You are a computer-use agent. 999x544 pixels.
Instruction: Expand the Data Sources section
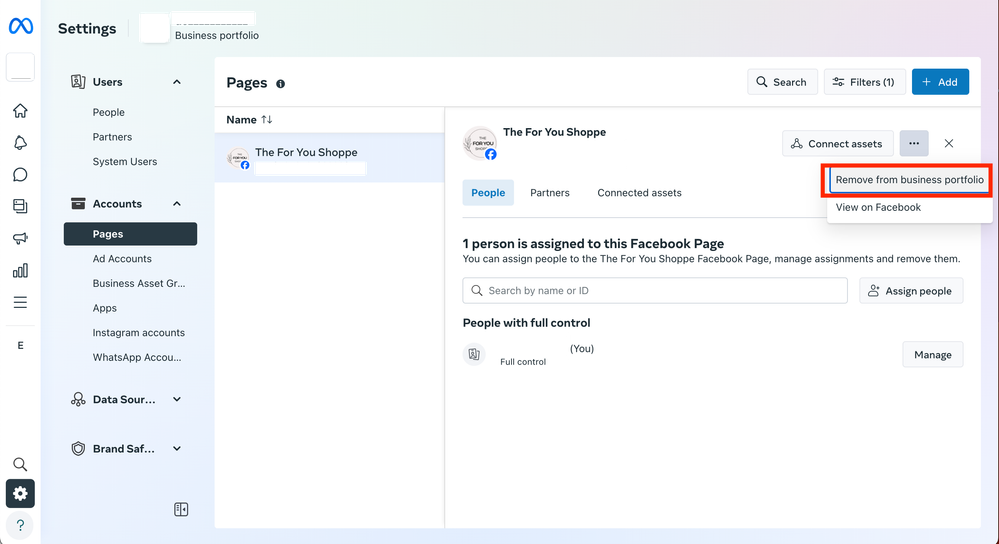pos(177,399)
